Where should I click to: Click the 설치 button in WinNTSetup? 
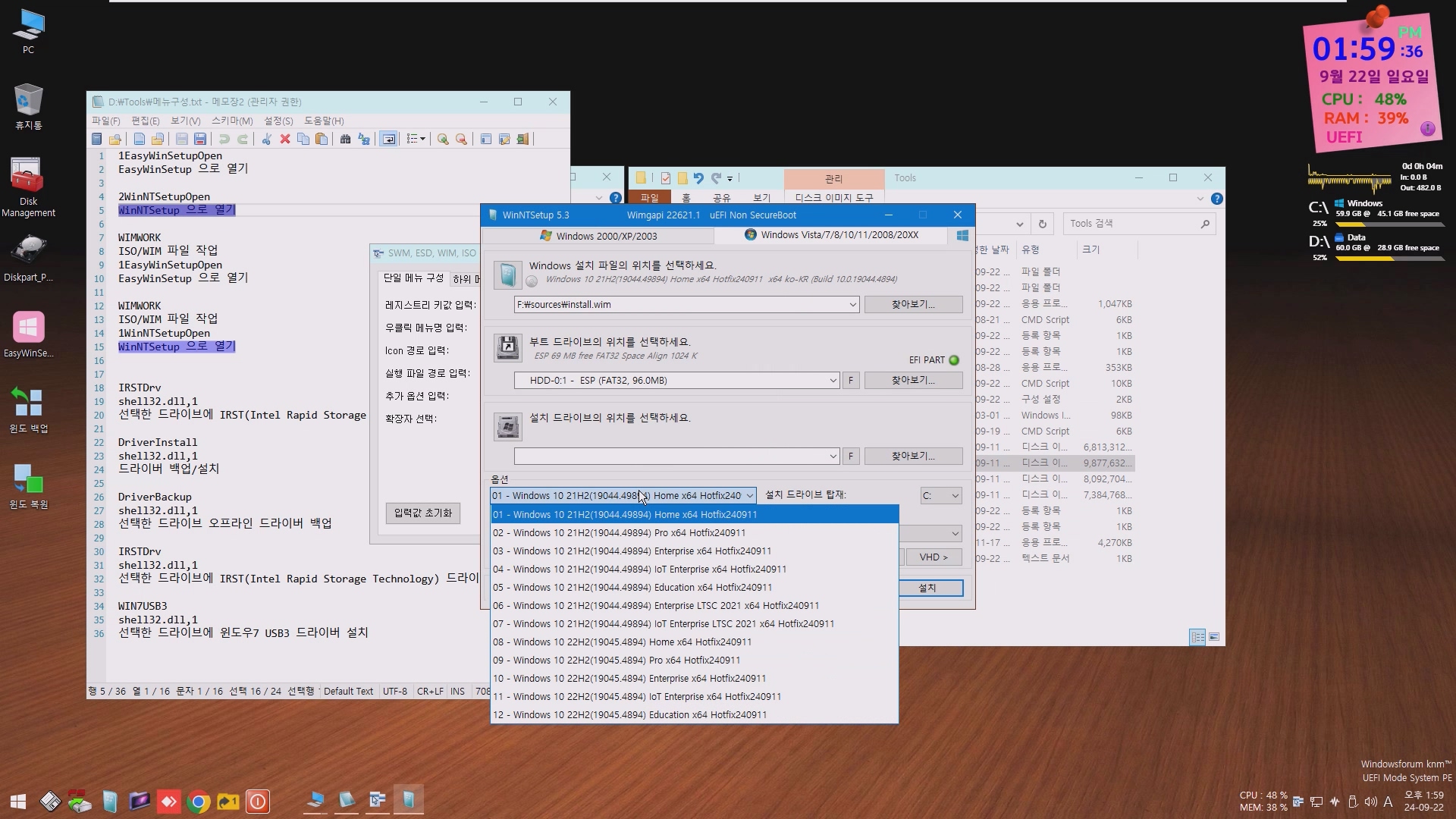[930, 588]
